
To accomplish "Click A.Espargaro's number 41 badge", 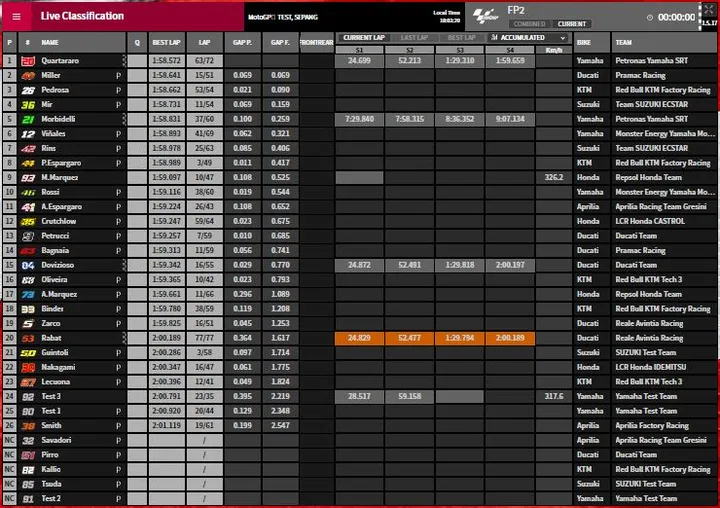I will [x=28, y=207].
